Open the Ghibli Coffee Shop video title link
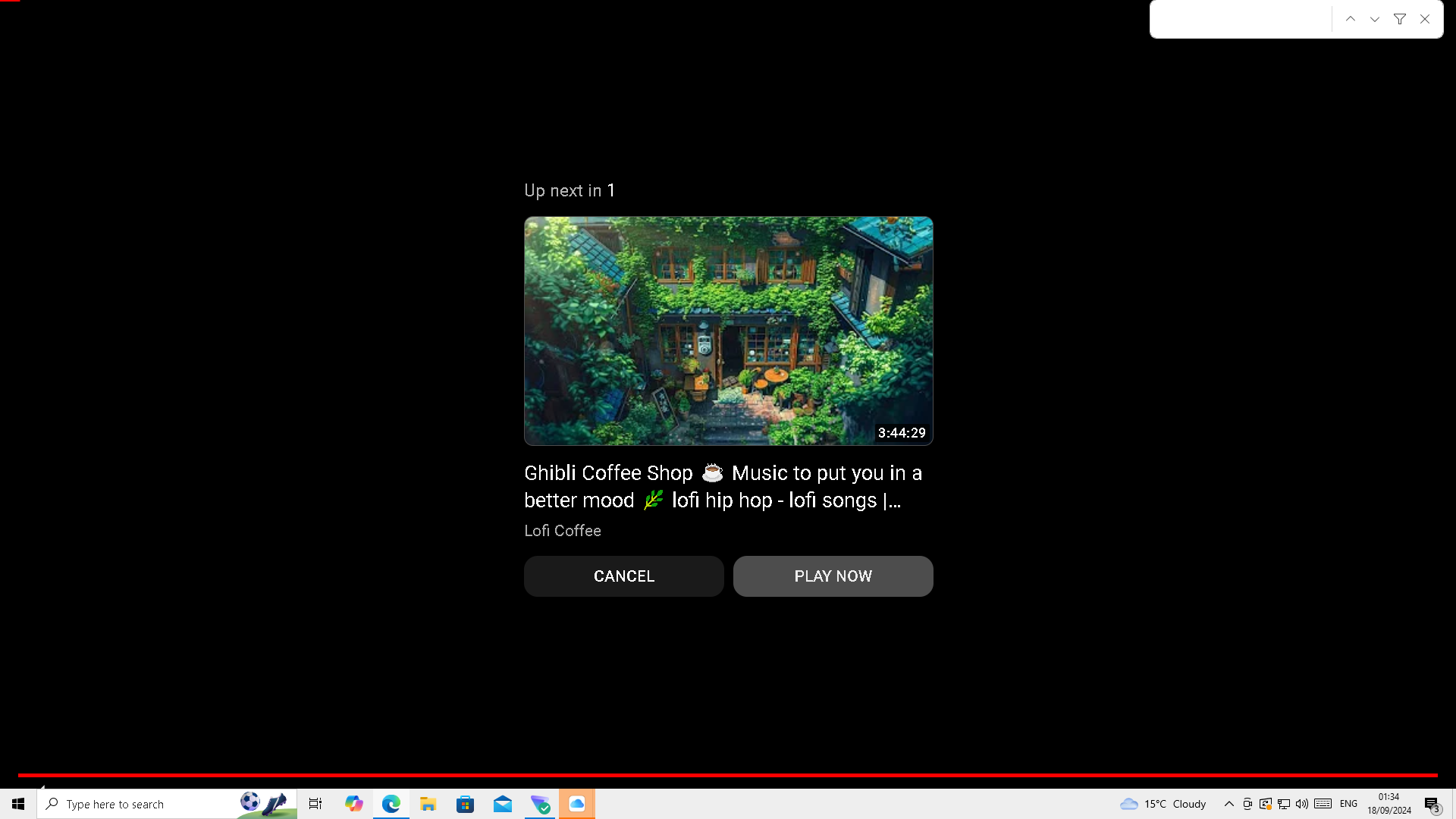The image size is (1456, 819). point(722,486)
